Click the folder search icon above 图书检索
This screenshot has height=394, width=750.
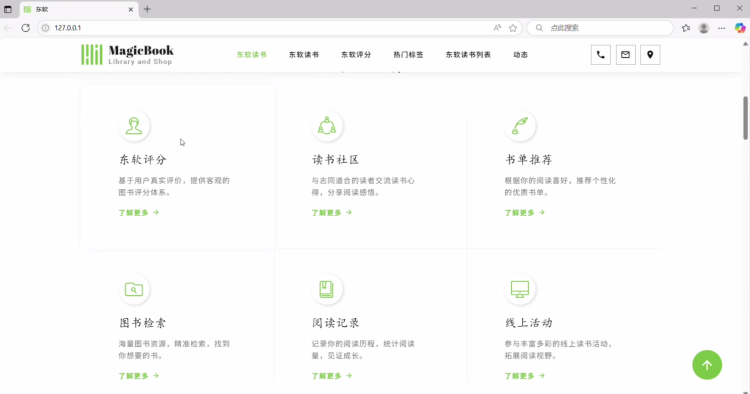[134, 289]
